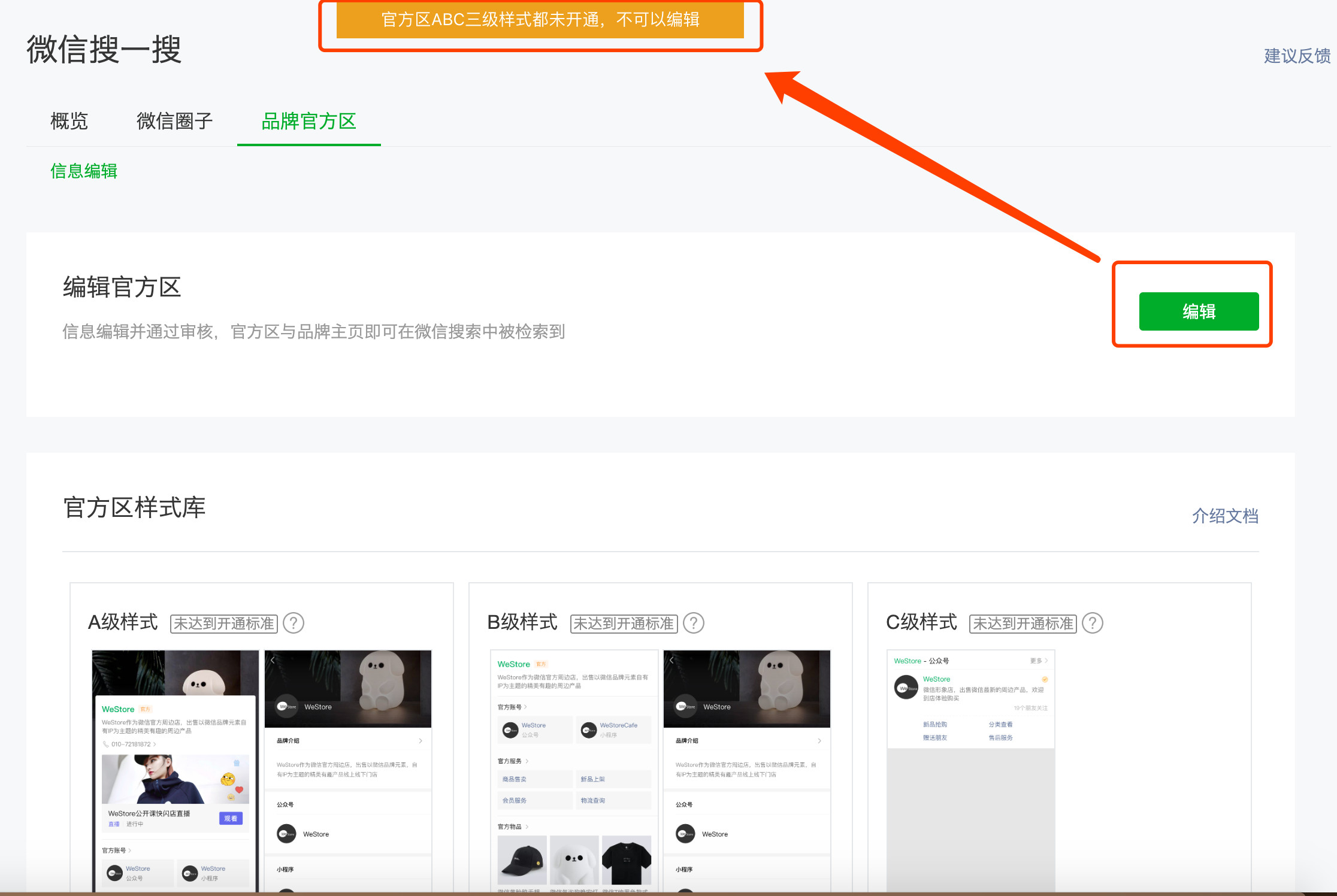
Task: Open the 介绍文档 link
Action: point(1225,516)
